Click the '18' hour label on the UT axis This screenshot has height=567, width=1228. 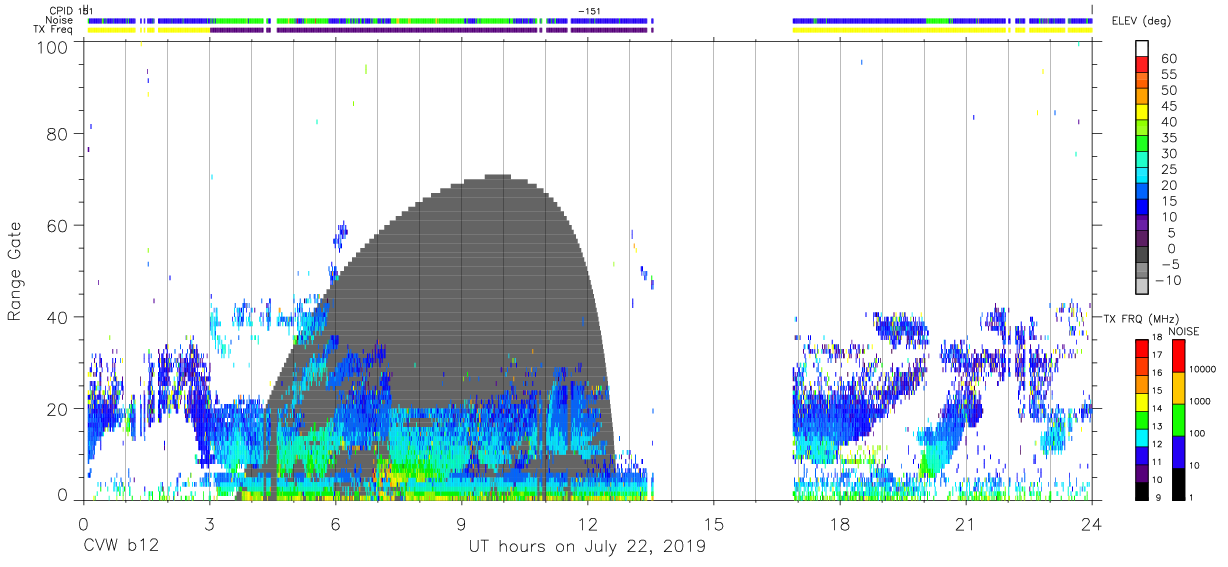(x=840, y=524)
